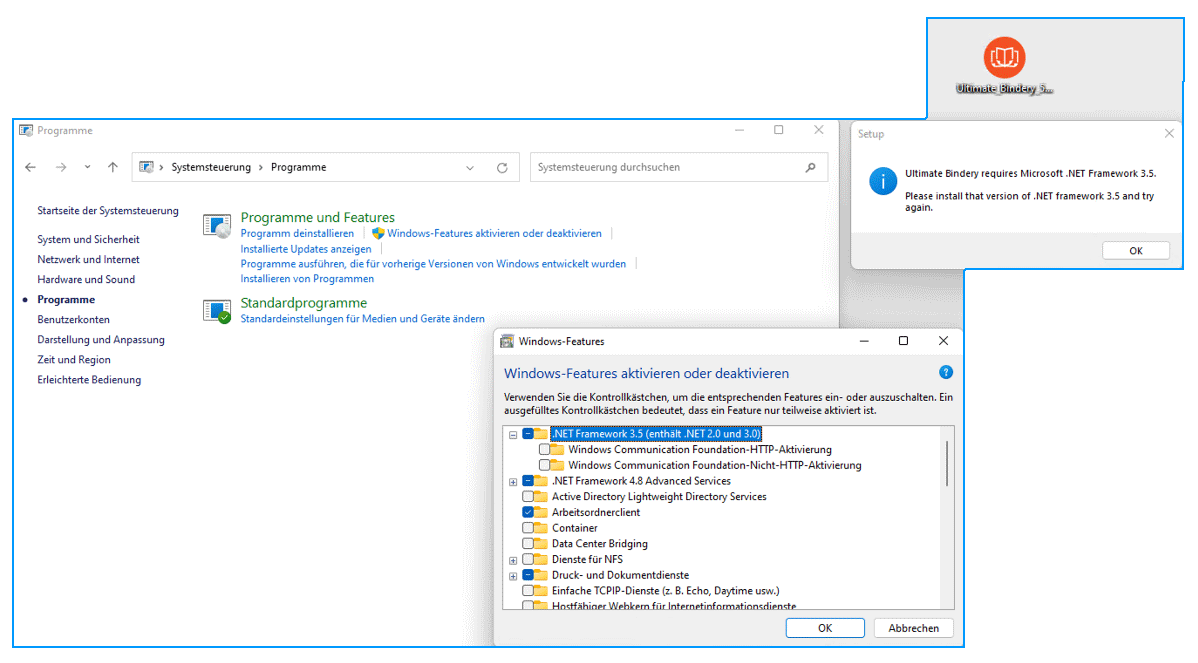Click the Programme und Features icon

pyautogui.click(x=217, y=226)
